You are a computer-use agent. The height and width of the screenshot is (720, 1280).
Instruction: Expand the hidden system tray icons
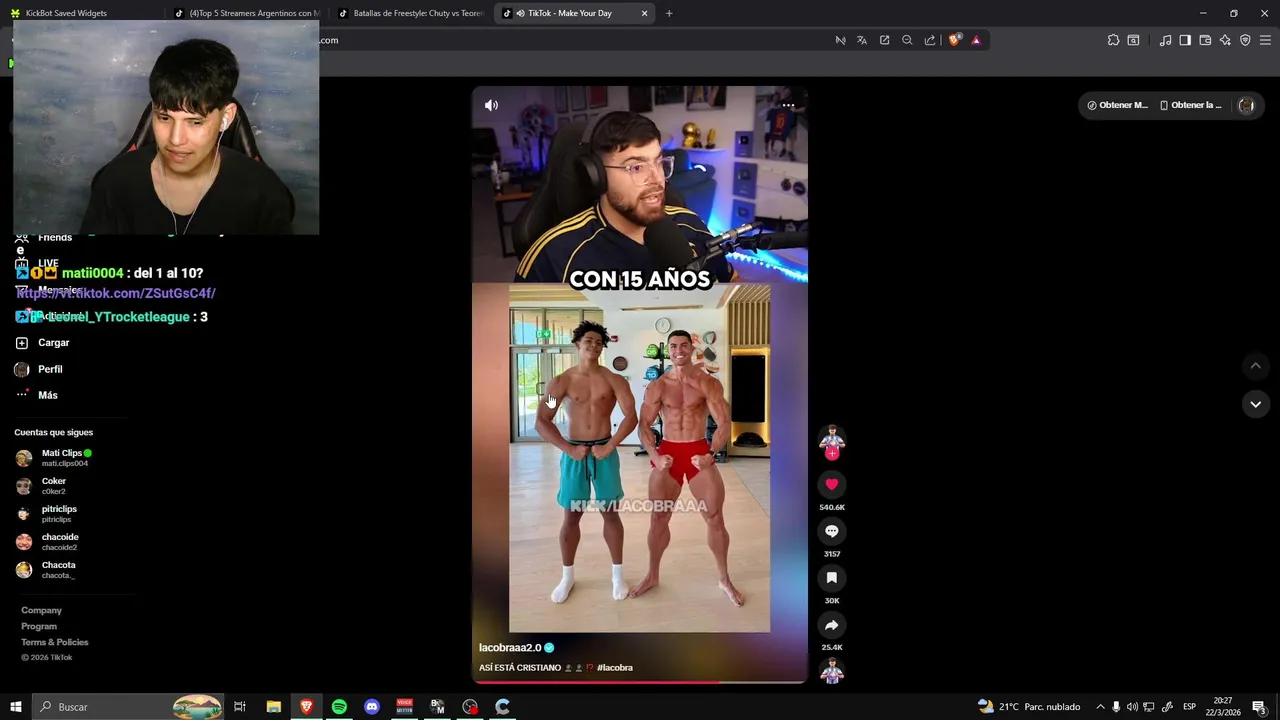point(1100,707)
